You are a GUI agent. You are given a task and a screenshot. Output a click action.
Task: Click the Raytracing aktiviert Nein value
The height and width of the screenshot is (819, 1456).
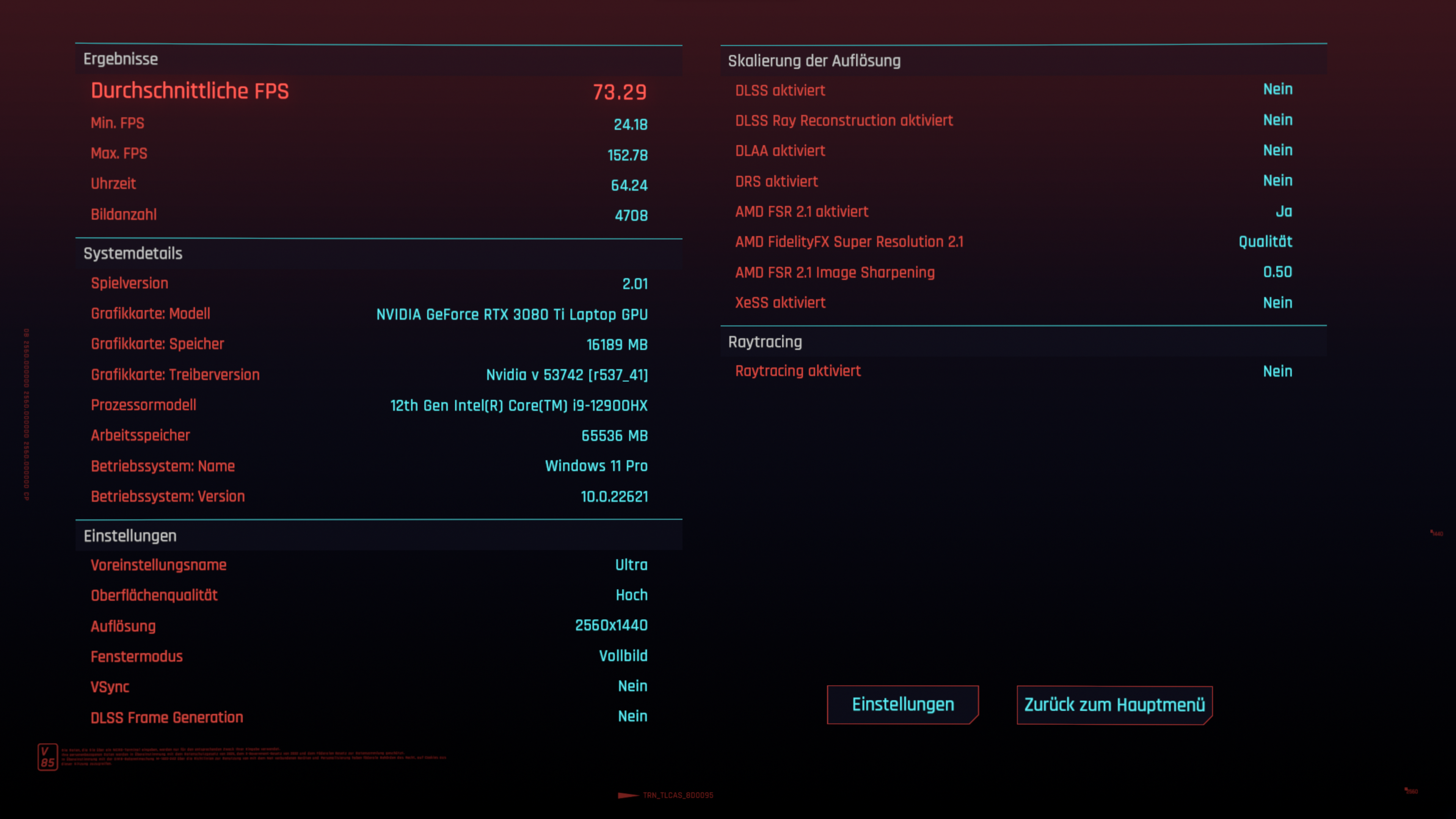1277,371
